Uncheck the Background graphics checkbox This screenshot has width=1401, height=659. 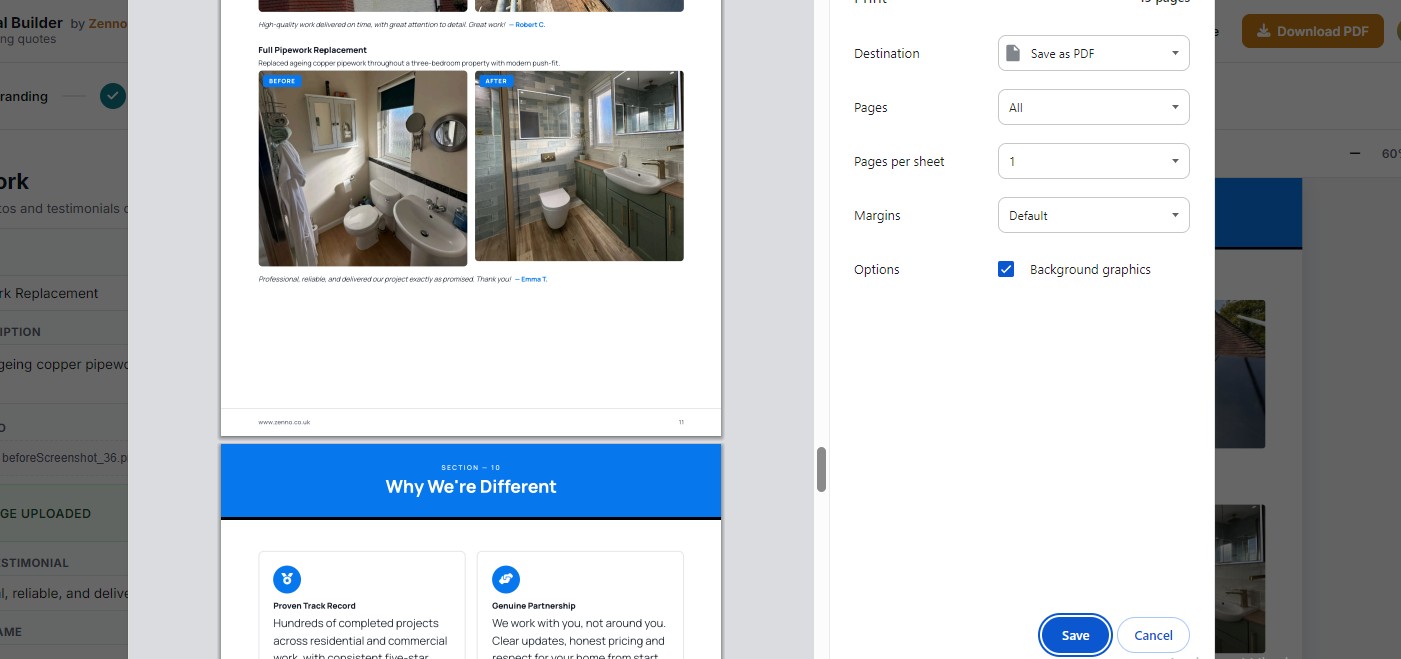[x=1006, y=269]
